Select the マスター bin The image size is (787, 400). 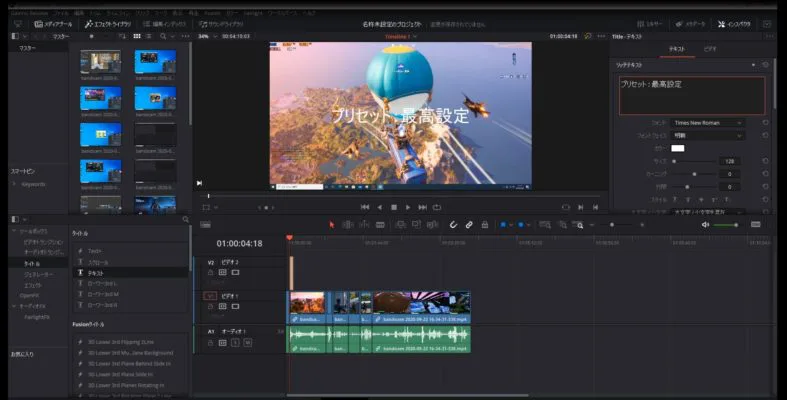point(28,48)
